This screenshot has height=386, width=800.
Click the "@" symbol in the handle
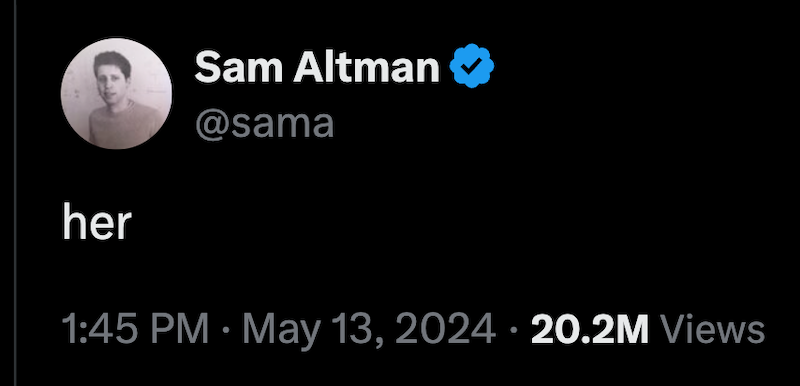click(x=212, y=125)
